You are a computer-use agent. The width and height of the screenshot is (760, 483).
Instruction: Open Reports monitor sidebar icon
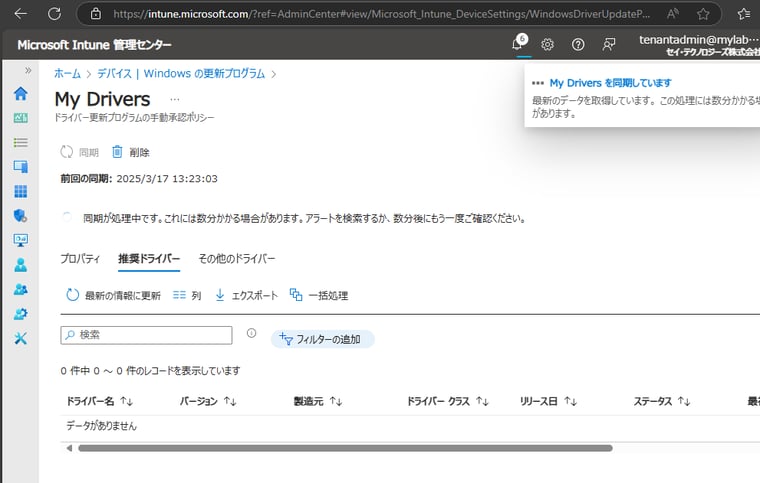click(20, 240)
